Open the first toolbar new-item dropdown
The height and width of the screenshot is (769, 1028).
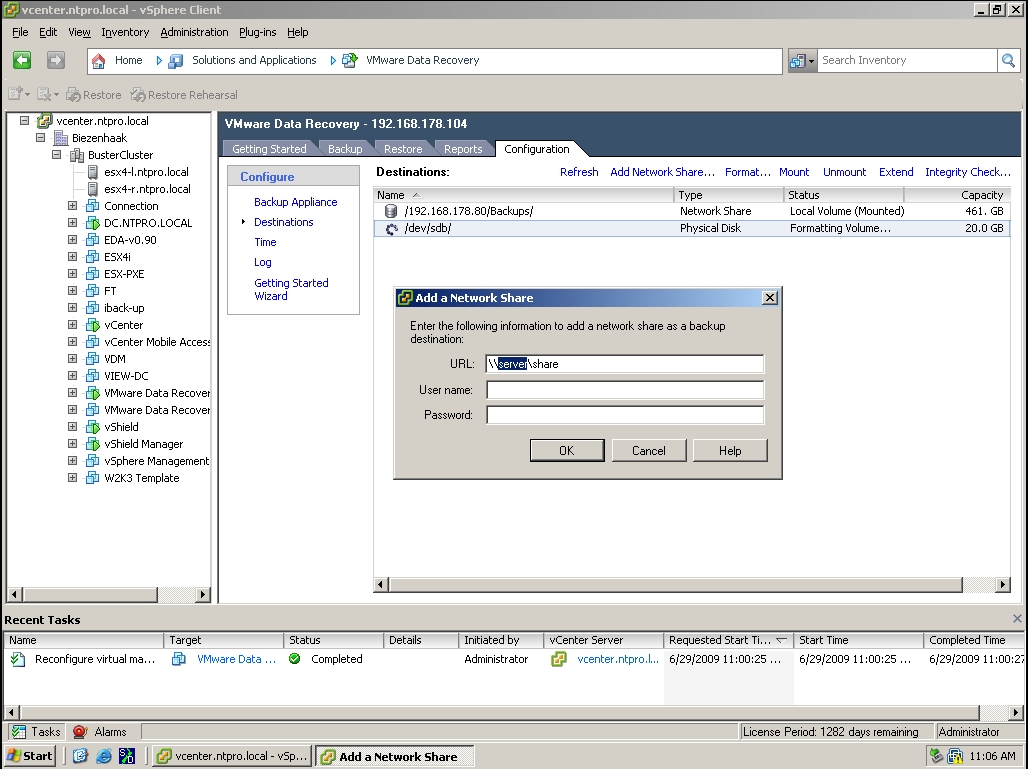pos(19,94)
